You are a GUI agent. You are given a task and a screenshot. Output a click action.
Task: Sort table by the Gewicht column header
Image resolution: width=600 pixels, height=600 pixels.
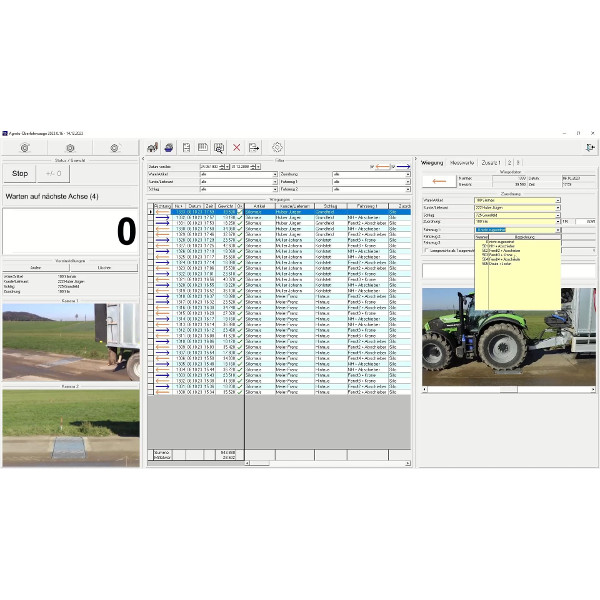coord(225,206)
